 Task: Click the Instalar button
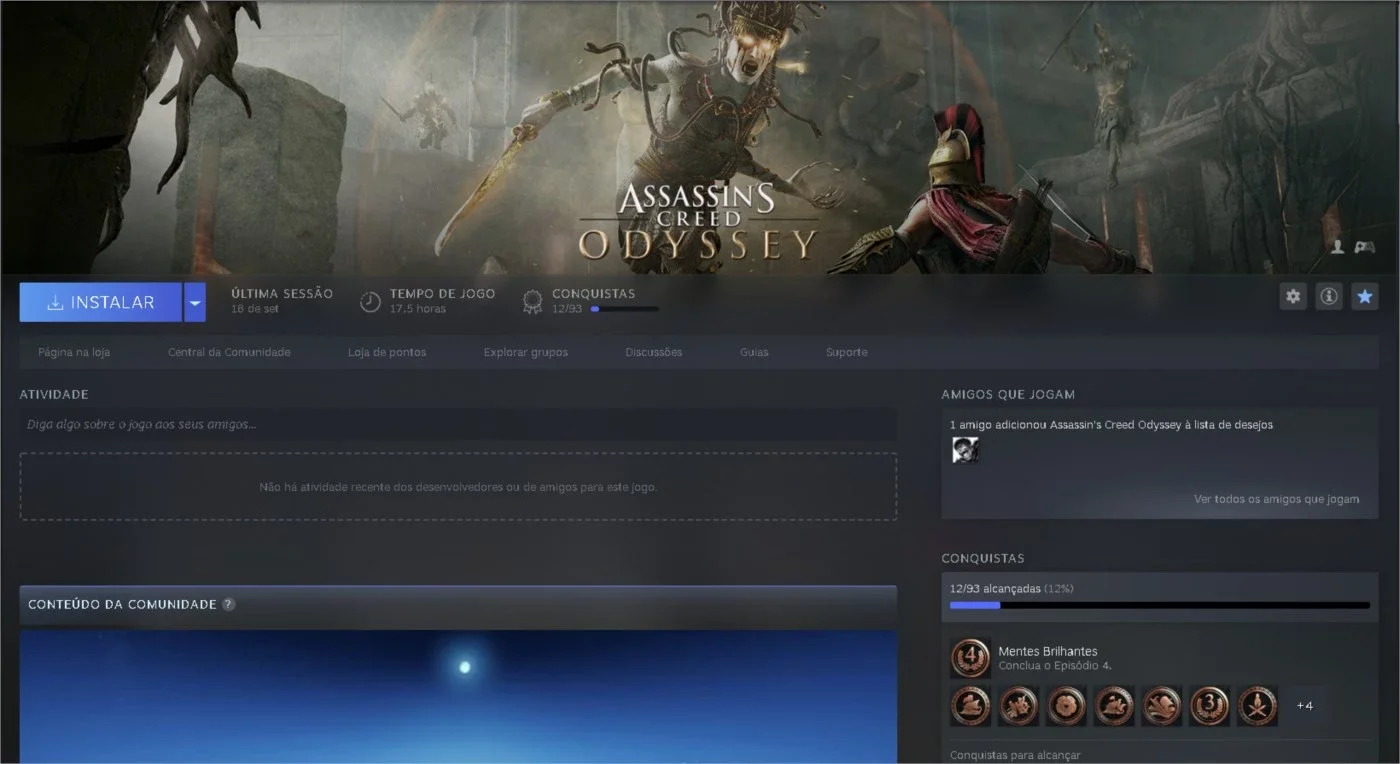click(100, 302)
